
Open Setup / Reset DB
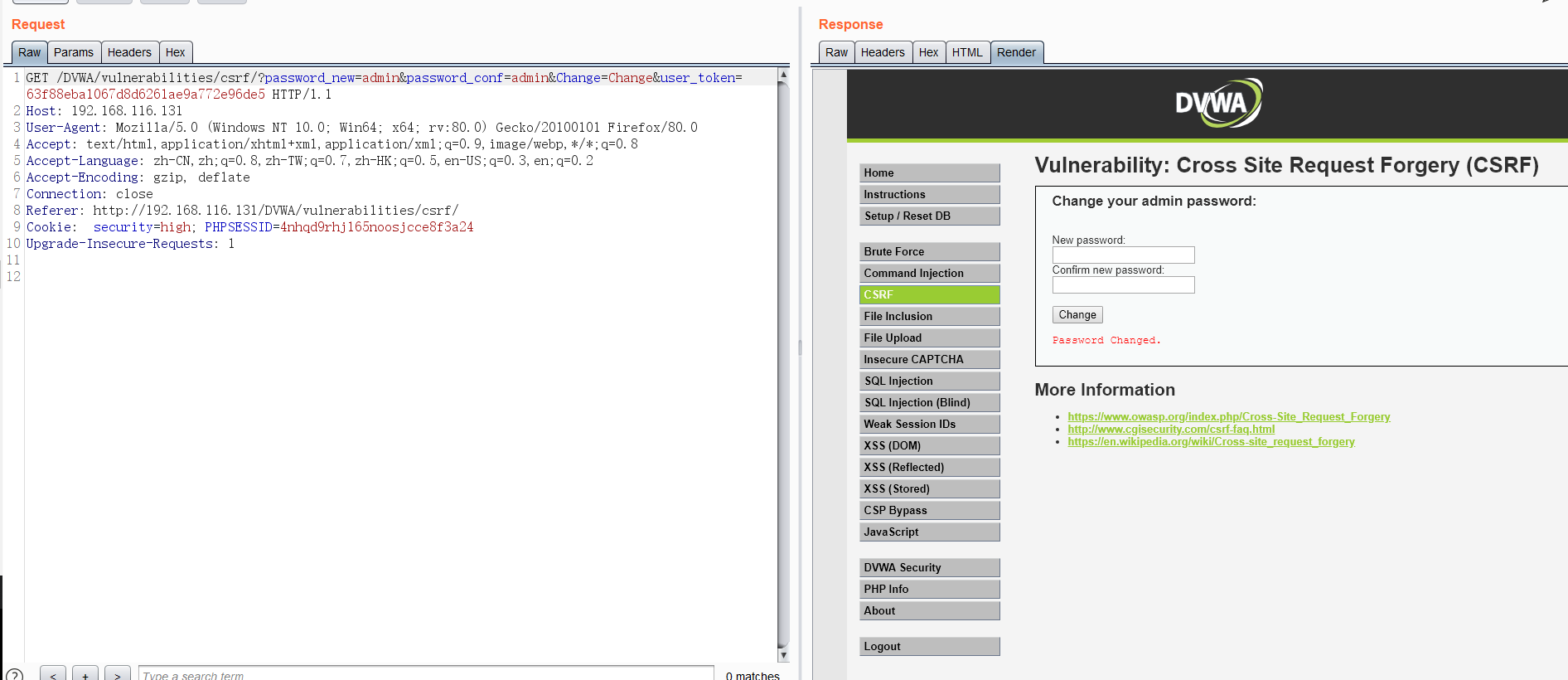click(x=929, y=216)
